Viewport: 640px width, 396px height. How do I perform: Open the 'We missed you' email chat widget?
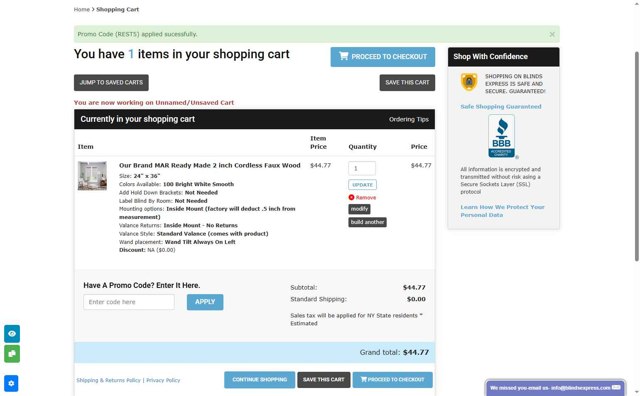[x=555, y=388]
